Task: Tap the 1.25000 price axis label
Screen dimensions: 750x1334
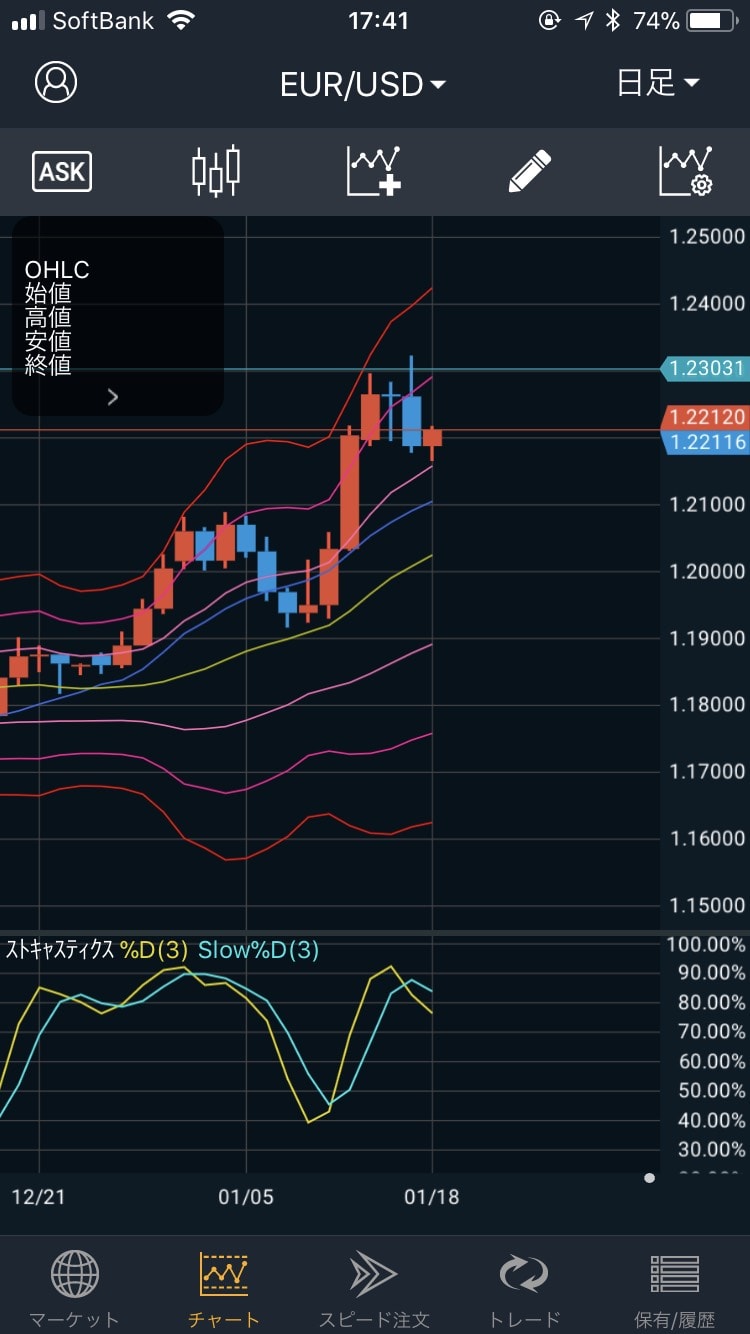Action: (x=707, y=237)
